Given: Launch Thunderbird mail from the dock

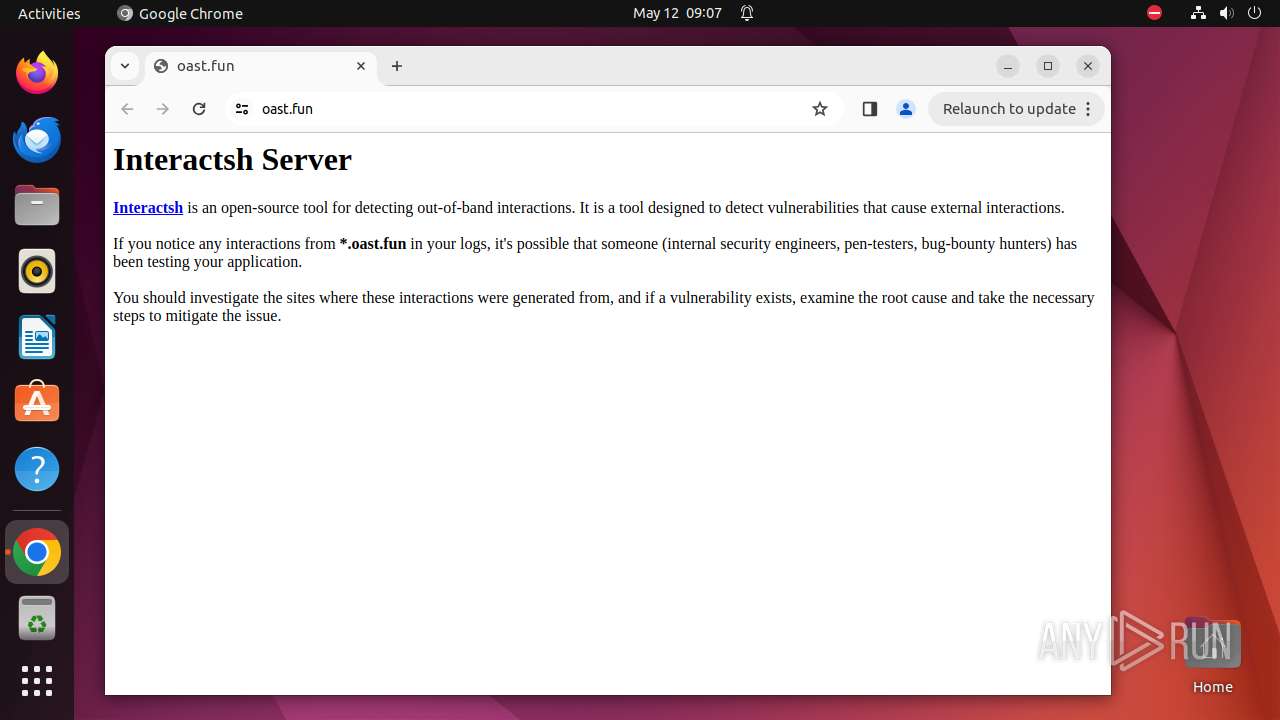Looking at the screenshot, I should (x=37, y=140).
